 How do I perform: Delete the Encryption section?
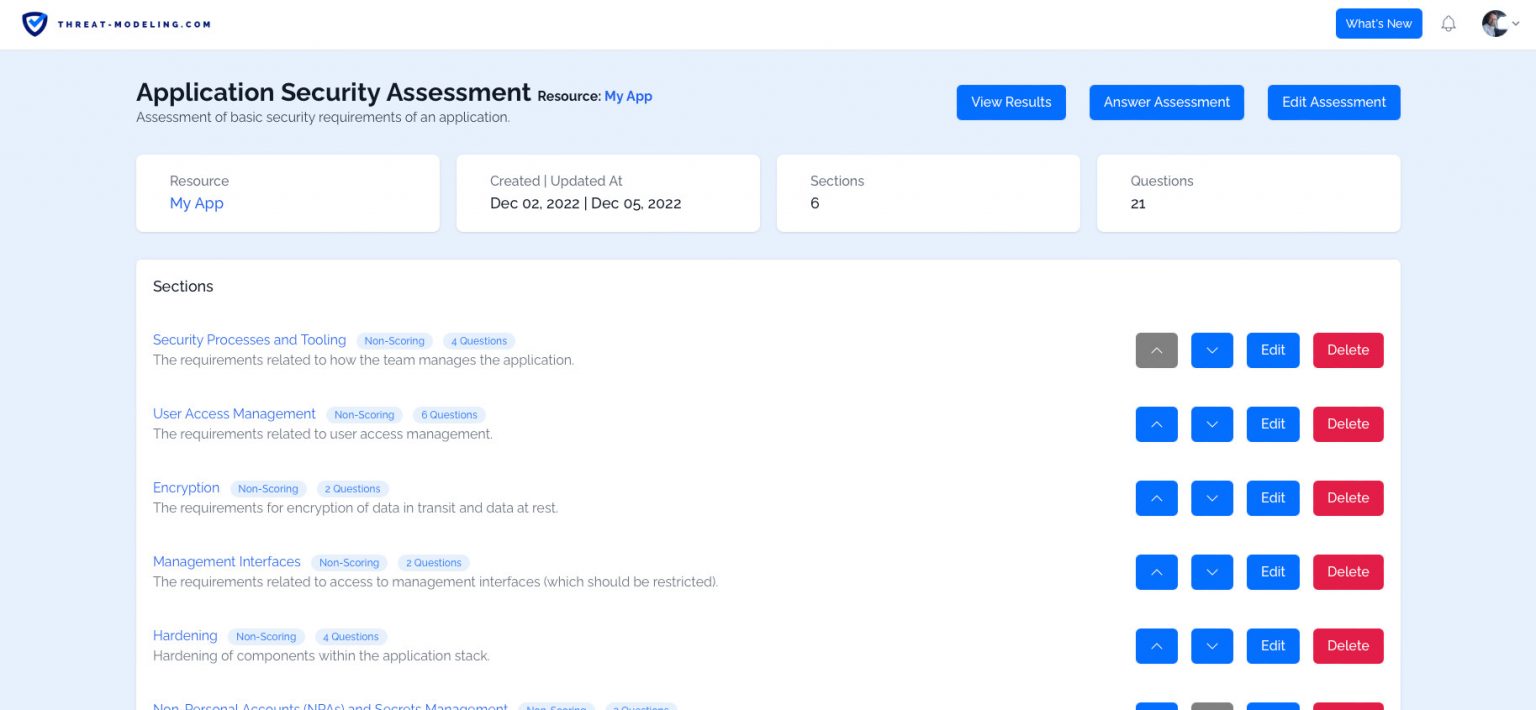click(x=1348, y=497)
